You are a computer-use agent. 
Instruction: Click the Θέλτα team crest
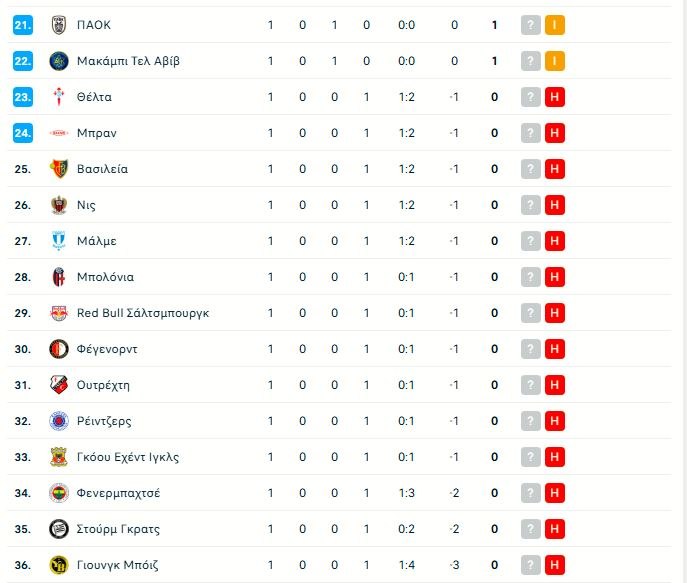pyautogui.click(x=58, y=97)
